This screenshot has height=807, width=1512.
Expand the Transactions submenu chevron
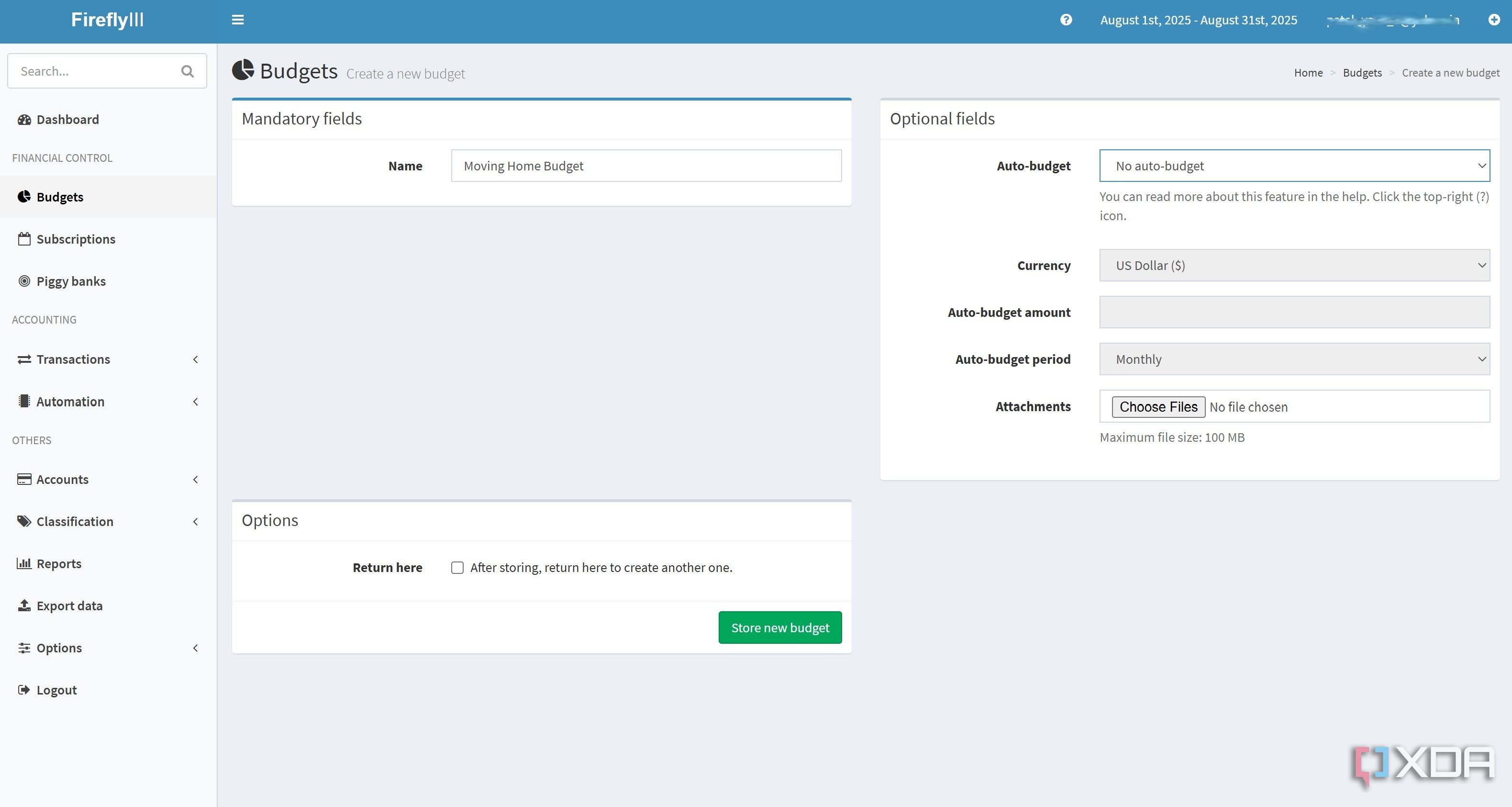[195, 359]
